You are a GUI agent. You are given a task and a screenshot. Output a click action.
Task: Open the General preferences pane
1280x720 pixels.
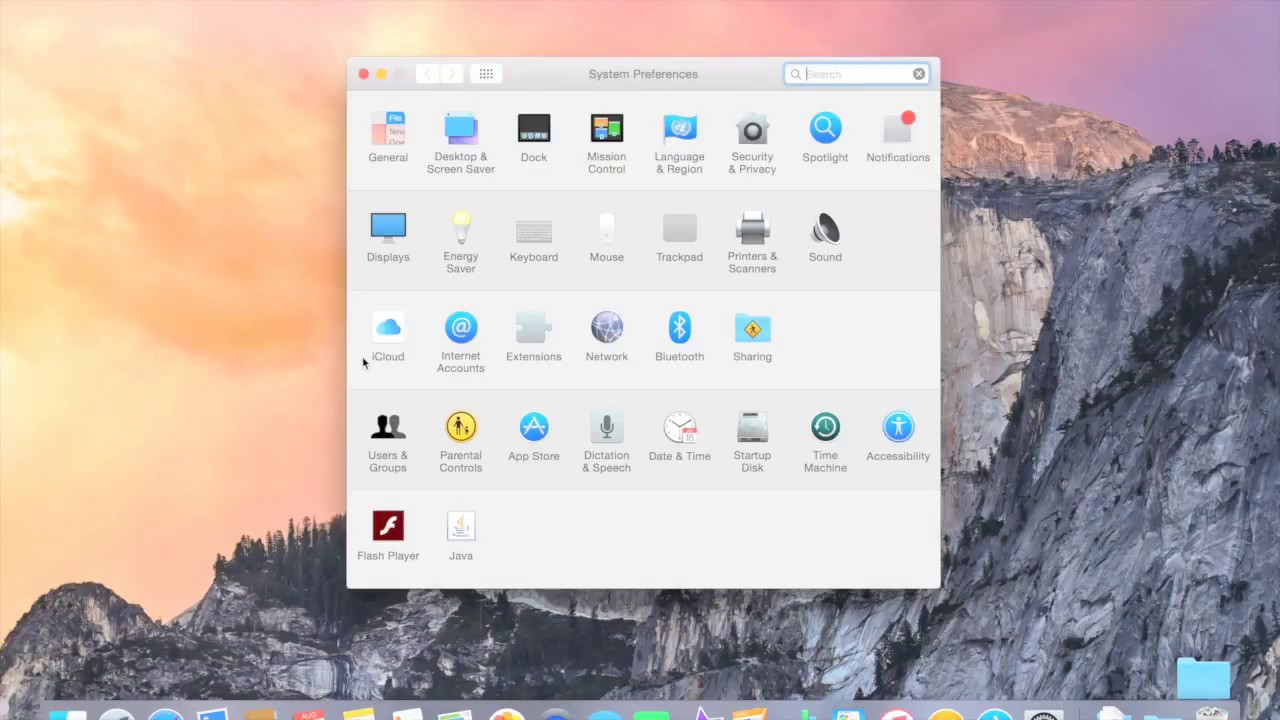coord(388,137)
